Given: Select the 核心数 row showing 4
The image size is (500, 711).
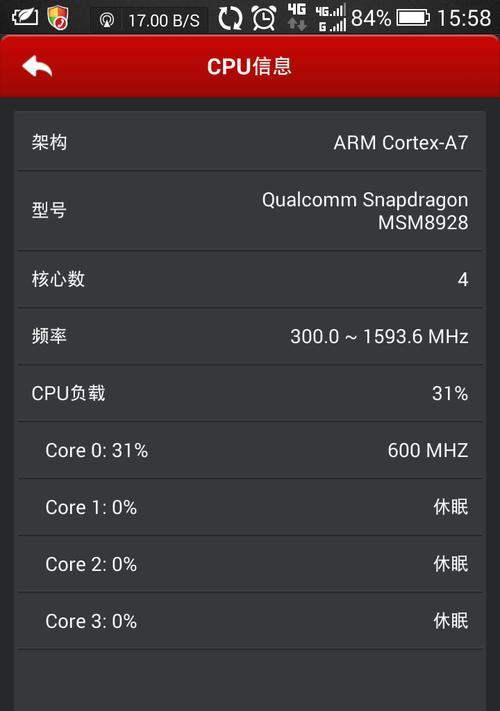Looking at the screenshot, I should 250,279.
